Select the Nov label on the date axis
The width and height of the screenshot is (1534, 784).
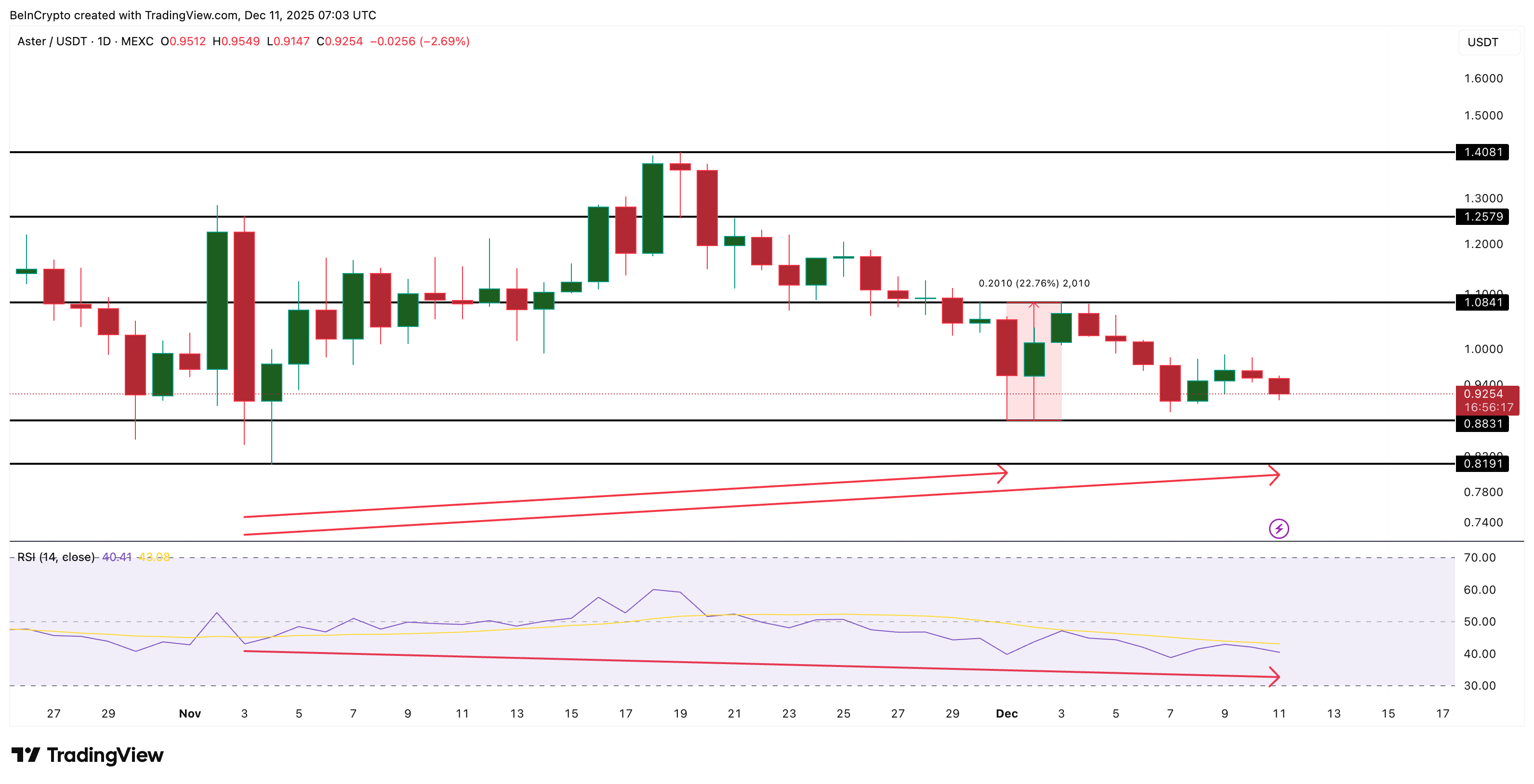point(190,713)
